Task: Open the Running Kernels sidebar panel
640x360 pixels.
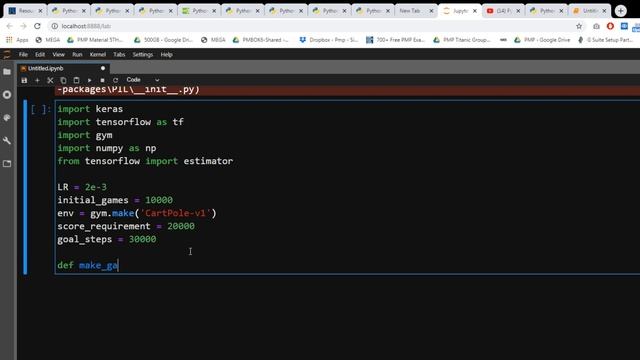Action: pyautogui.click(x=7, y=95)
